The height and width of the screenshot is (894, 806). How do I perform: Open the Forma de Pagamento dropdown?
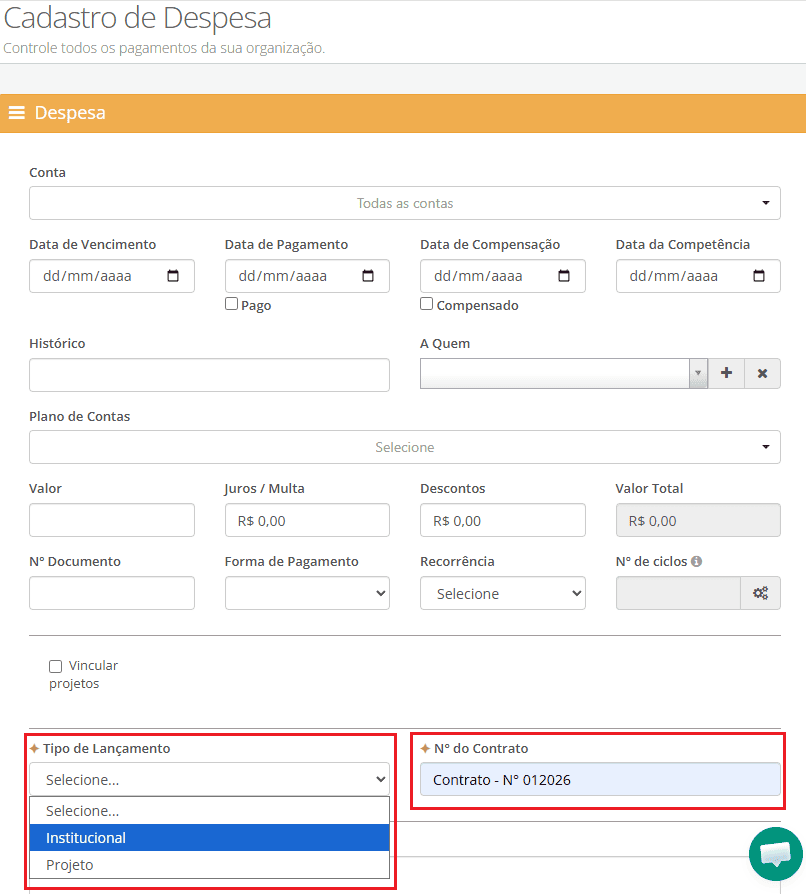(307, 593)
